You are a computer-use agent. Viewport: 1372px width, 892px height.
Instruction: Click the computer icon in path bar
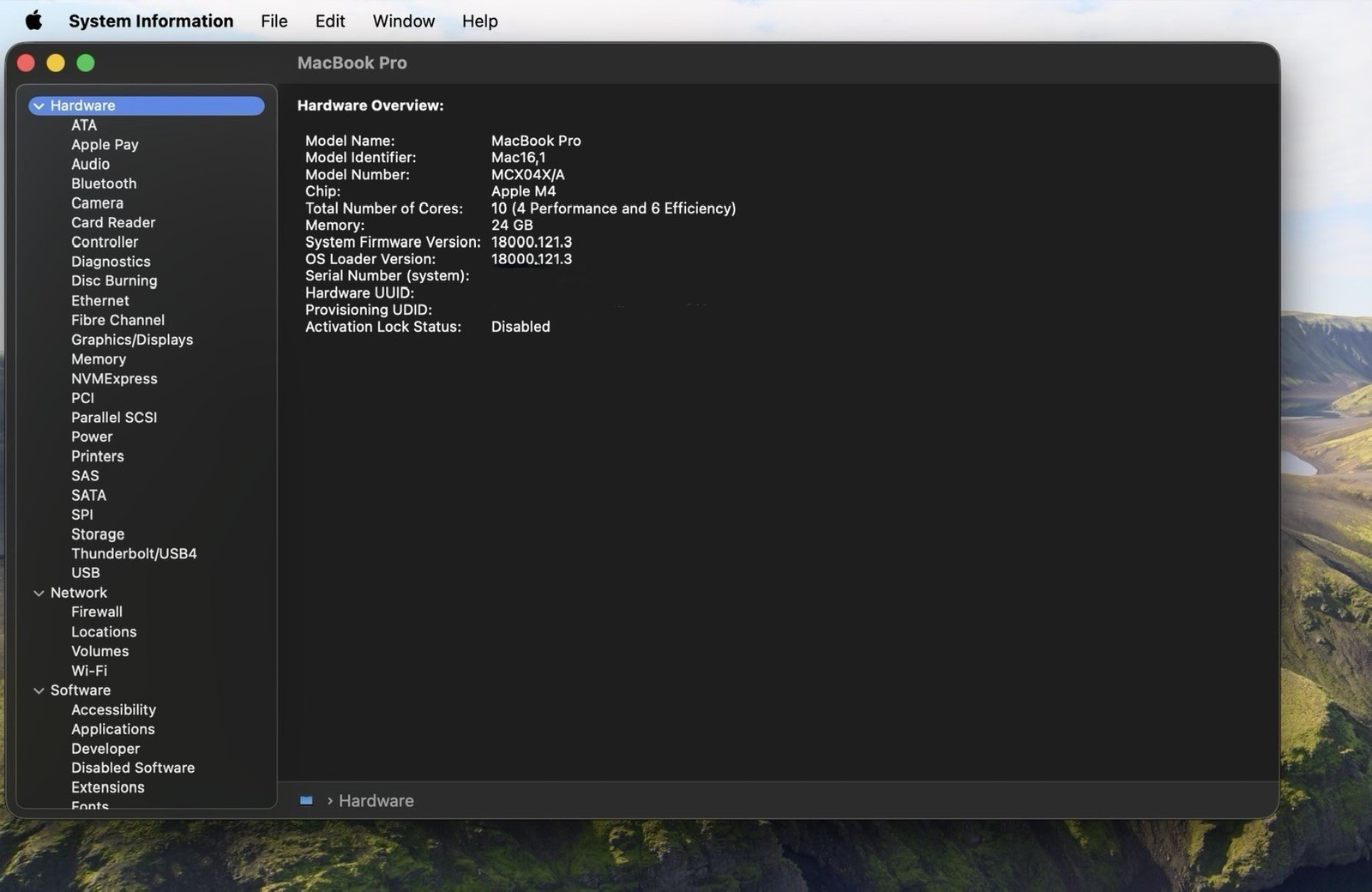pyautogui.click(x=306, y=800)
